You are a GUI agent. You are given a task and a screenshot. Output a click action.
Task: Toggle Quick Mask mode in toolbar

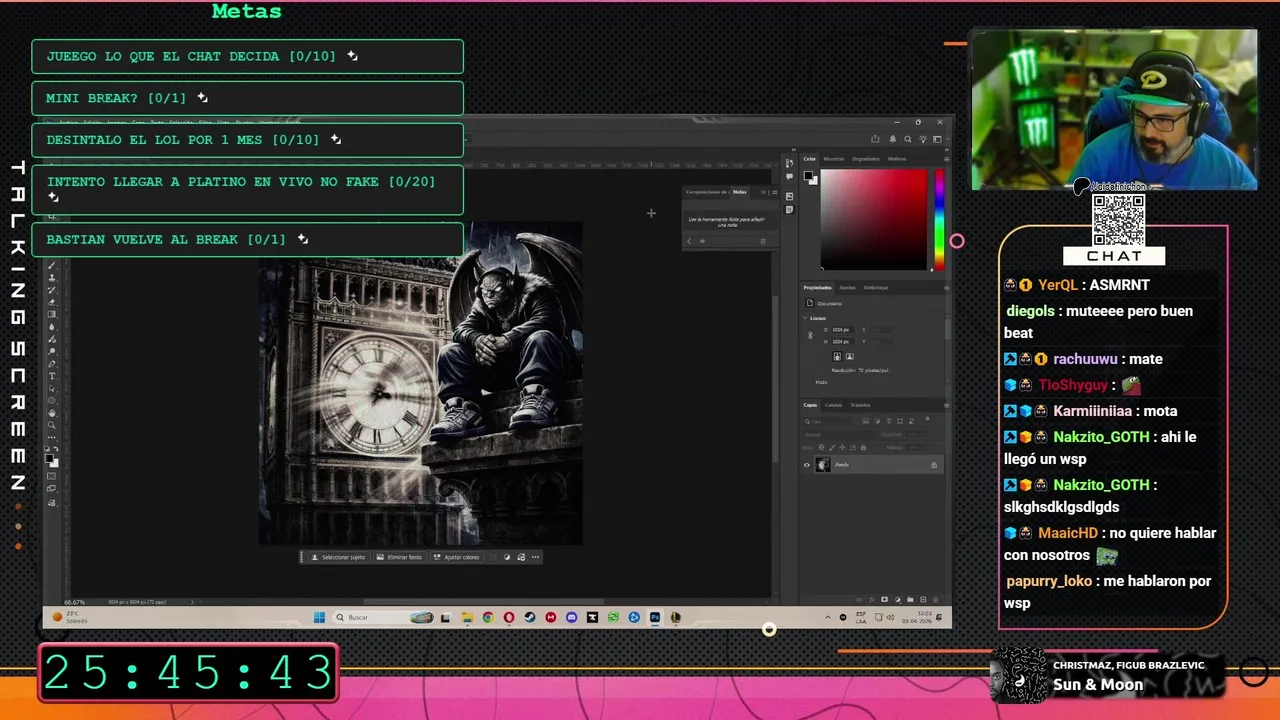pyautogui.click(x=52, y=476)
